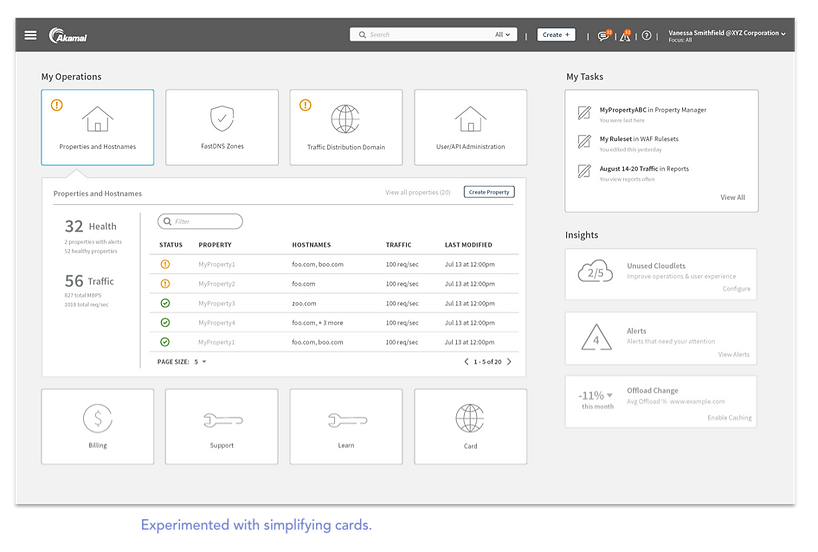
Task: Open the Card globe tile
Action: (471, 426)
